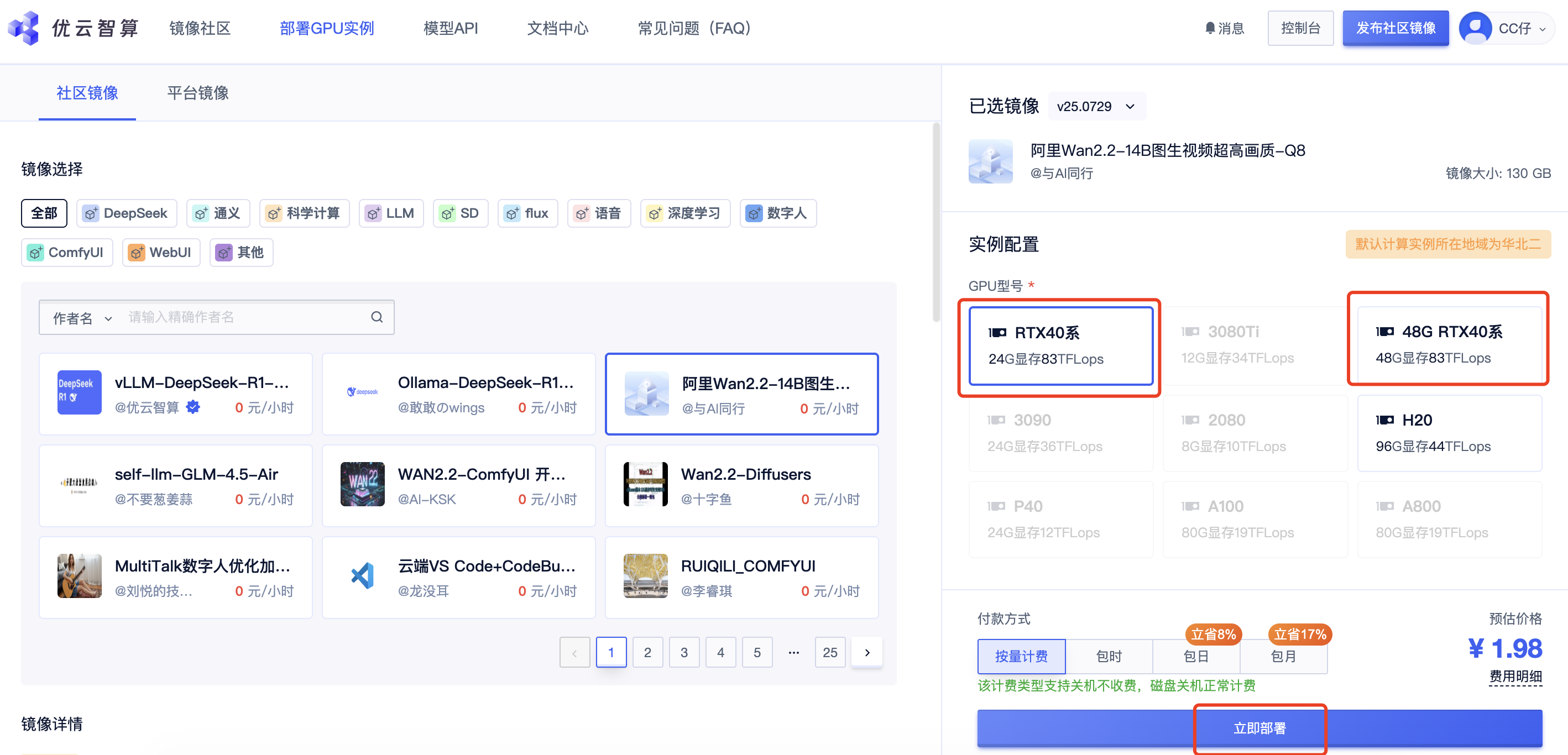
Task: Select the Ollama-DeepSeek-R1 image card
Action: (458, 394)
